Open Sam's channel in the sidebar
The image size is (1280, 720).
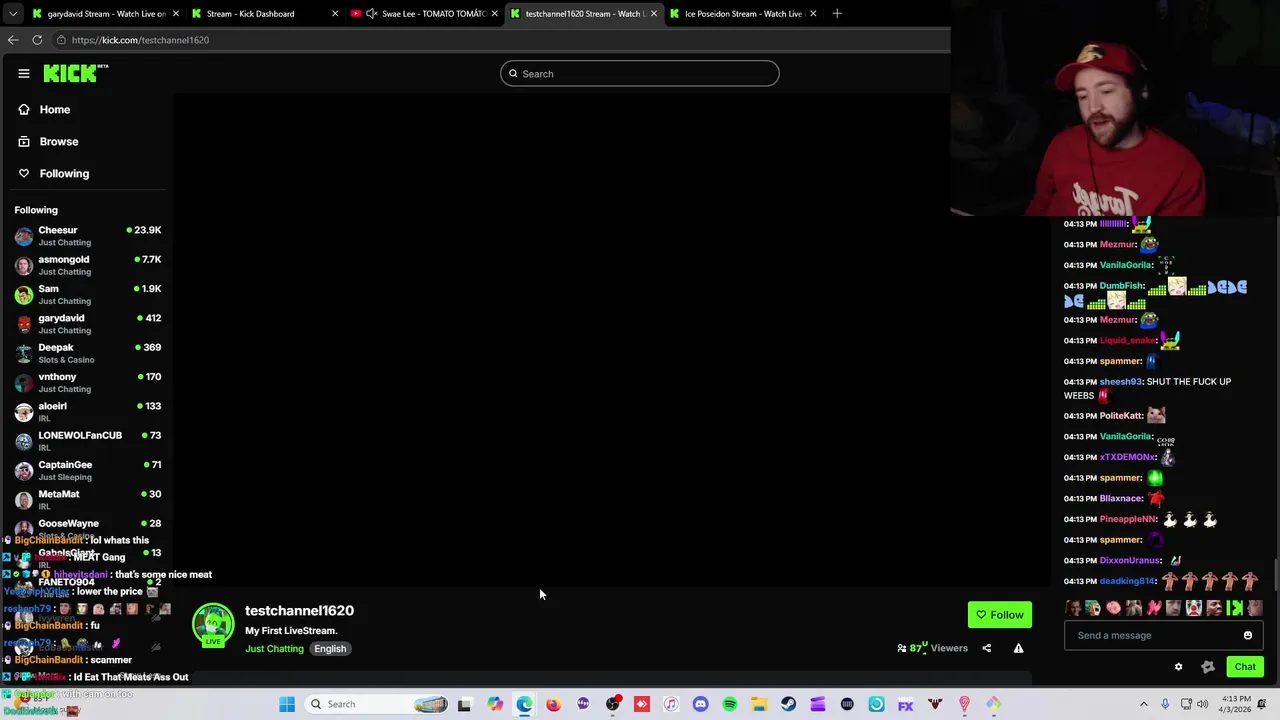click(x=88, y=294)
